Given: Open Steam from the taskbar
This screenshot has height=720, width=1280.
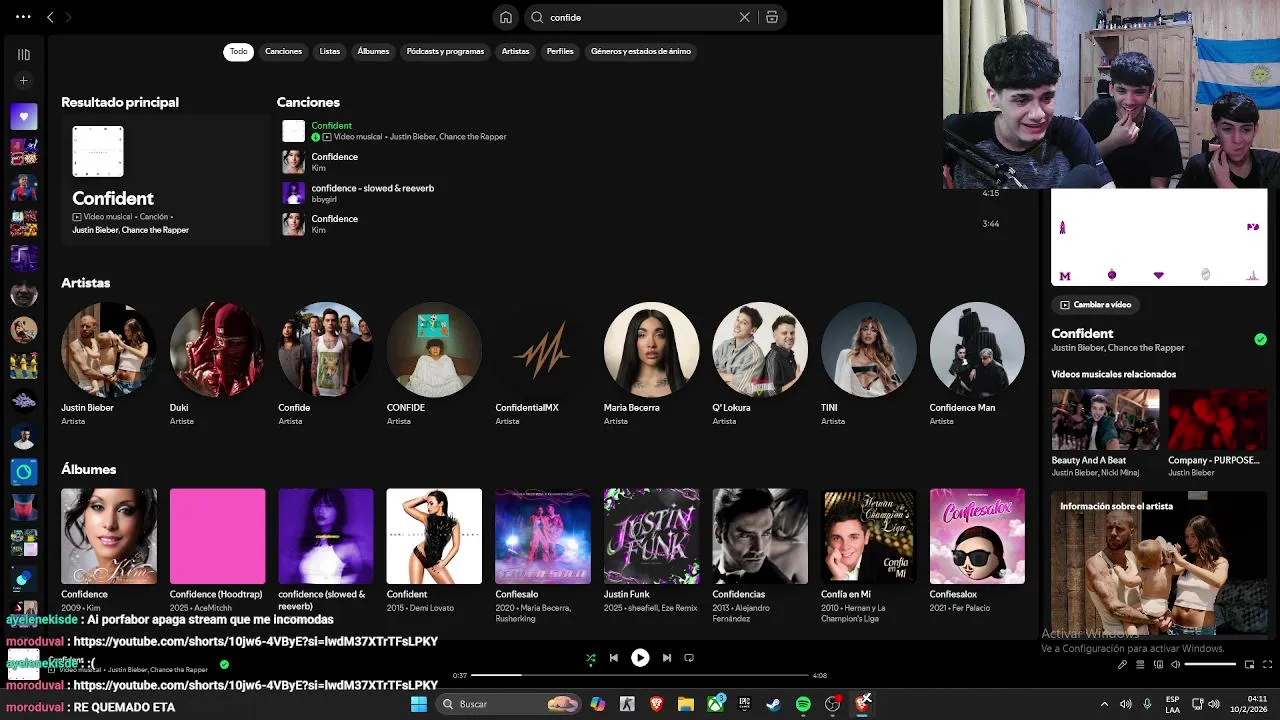Looking at the screenshot, I should tap(774, 704).
